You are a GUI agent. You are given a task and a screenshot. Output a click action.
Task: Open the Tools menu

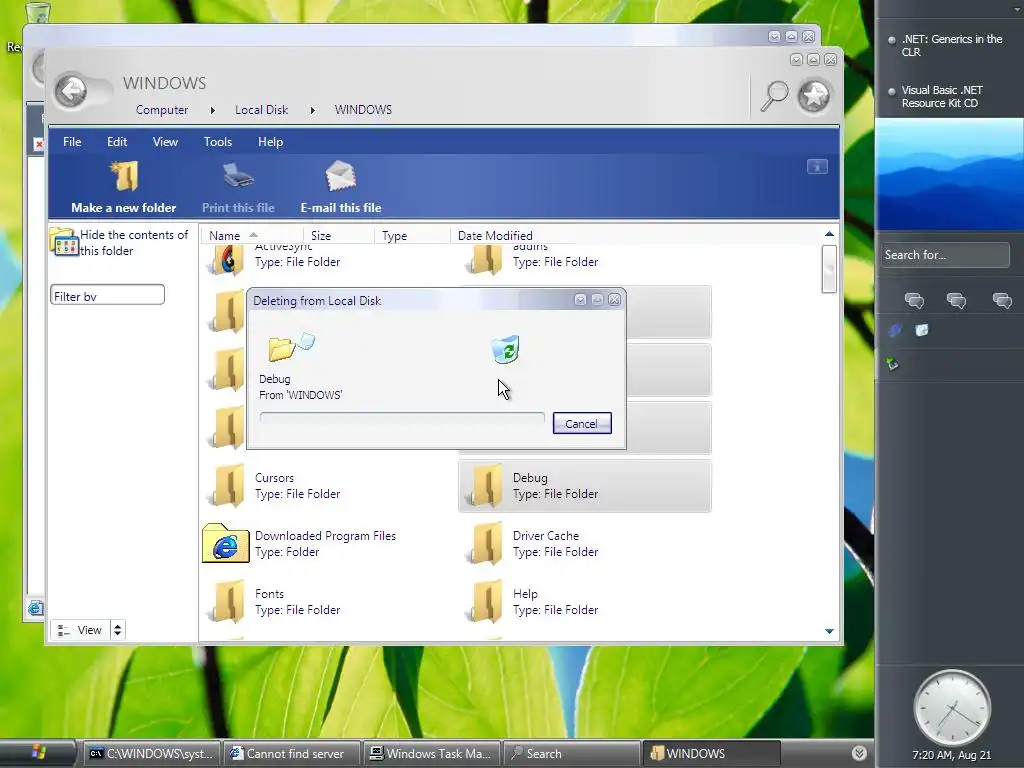pos(217,142)
